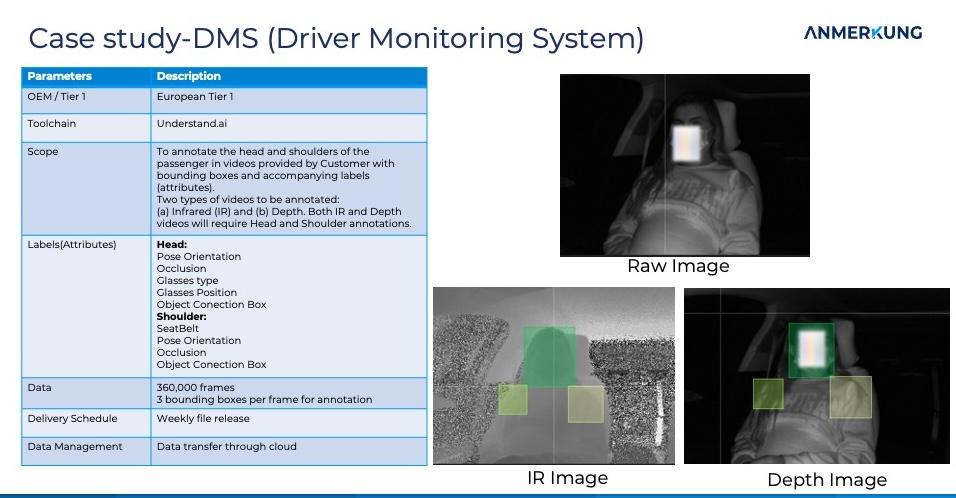956x498 pixels.
Task: Click the '360,000 frames' value
Action: (x=195, y=388)
